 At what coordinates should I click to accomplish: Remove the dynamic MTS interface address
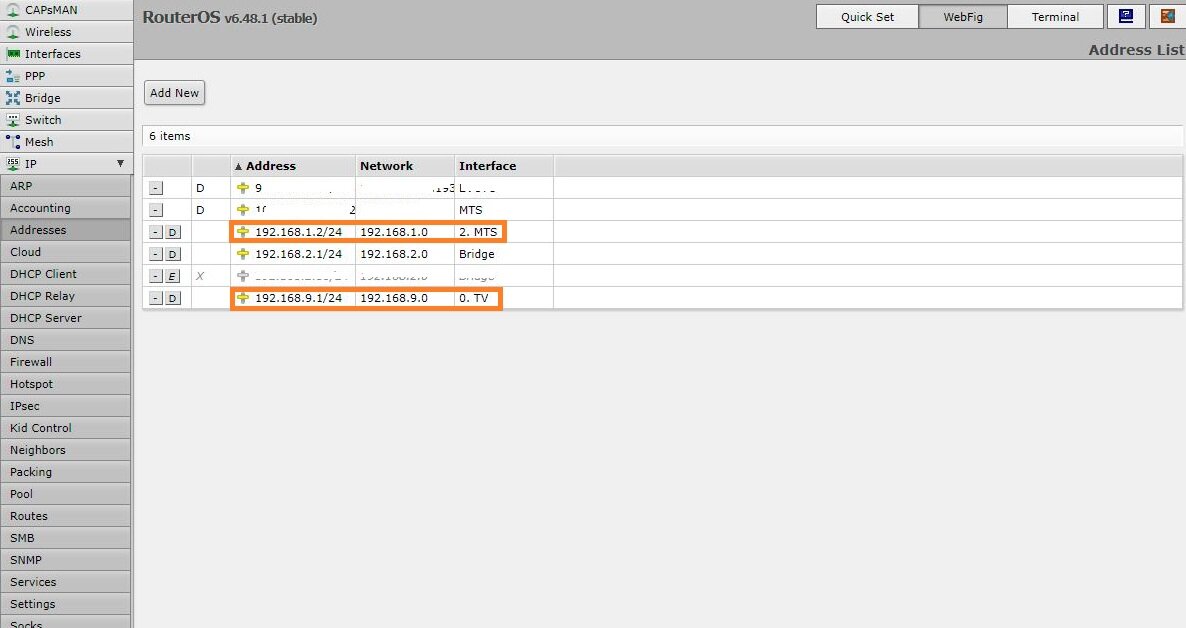tap(156, 210)
